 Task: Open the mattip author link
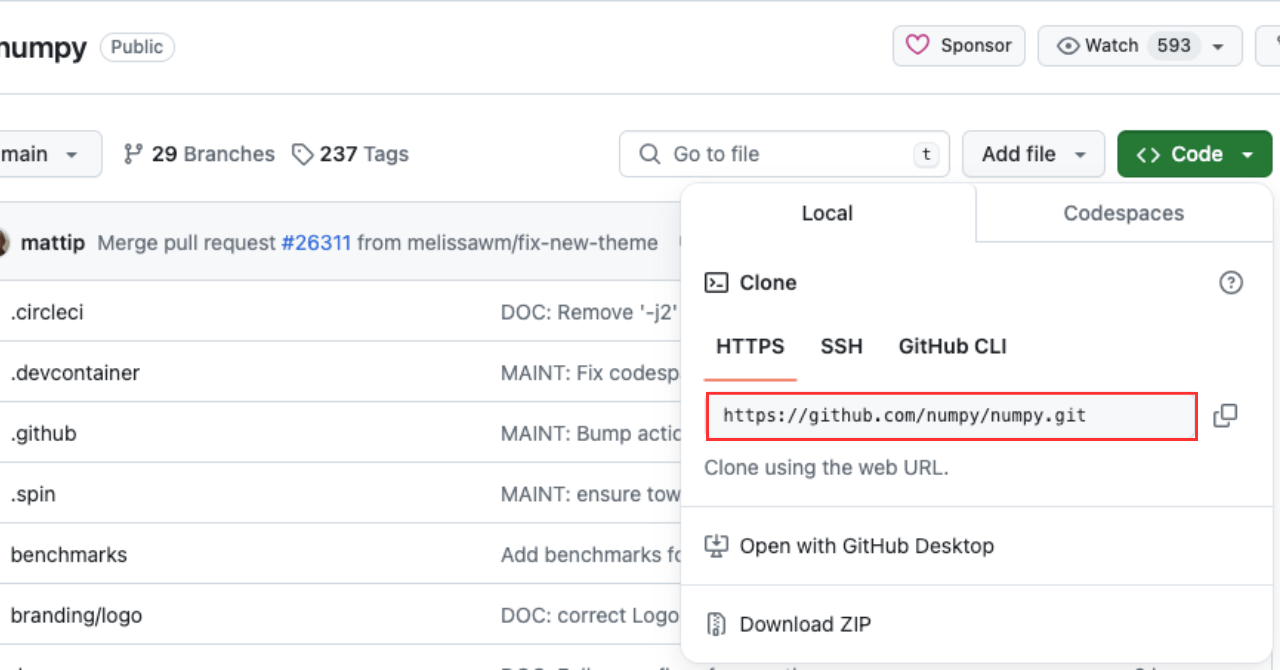(x=53, y=243)
